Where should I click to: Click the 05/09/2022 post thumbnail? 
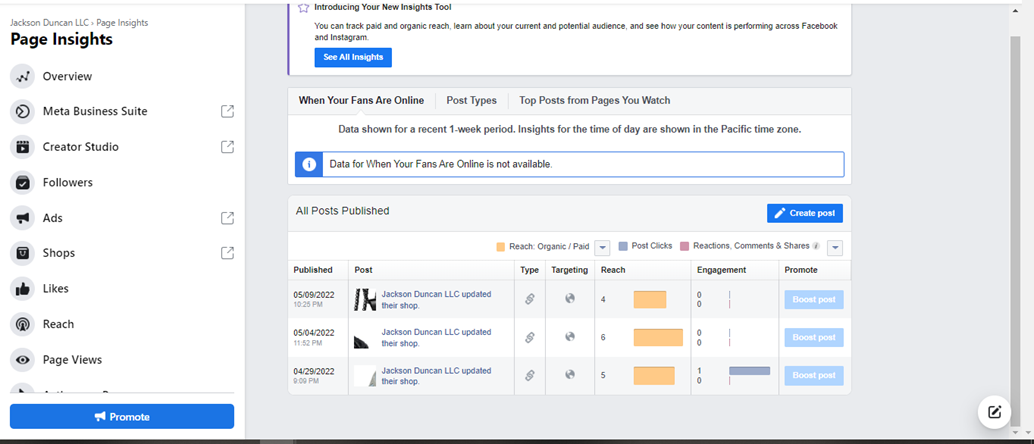tap(365, 299)
